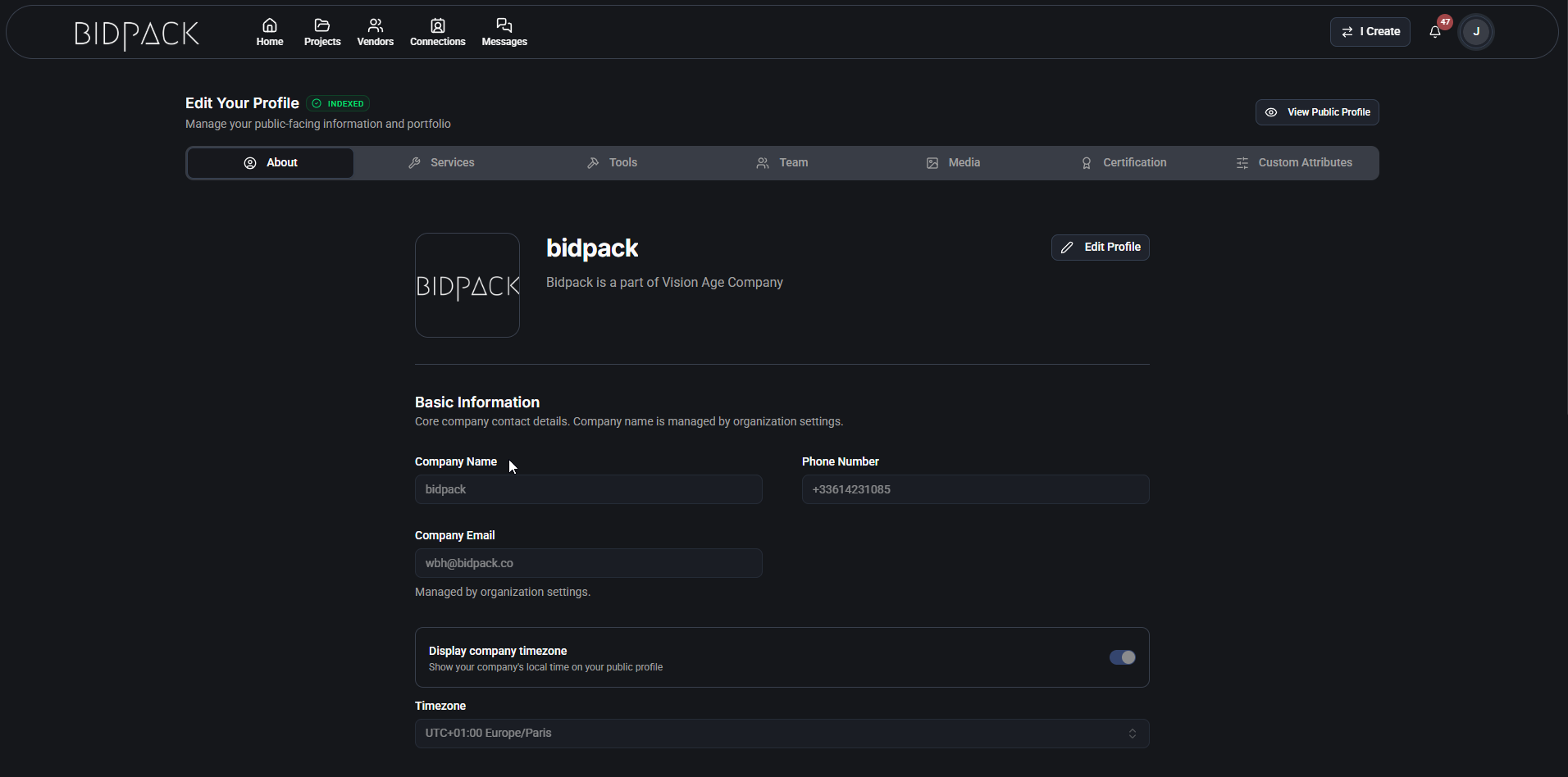This screenshot has width=1568, height=777.
Task: Open the eye icon on View Public Profile
Action: click(1270, 112)
